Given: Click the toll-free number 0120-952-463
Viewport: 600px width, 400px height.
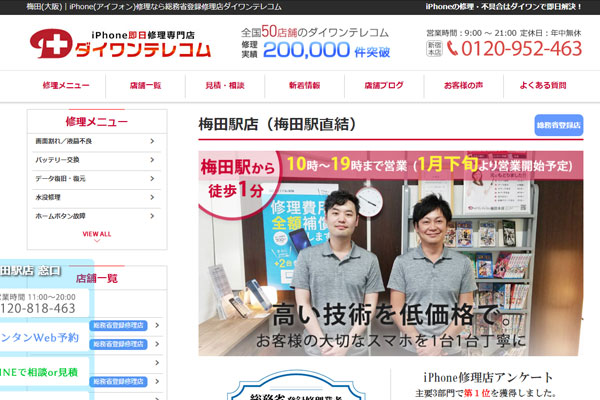Looking at the screenshot, I should point(522,49).
